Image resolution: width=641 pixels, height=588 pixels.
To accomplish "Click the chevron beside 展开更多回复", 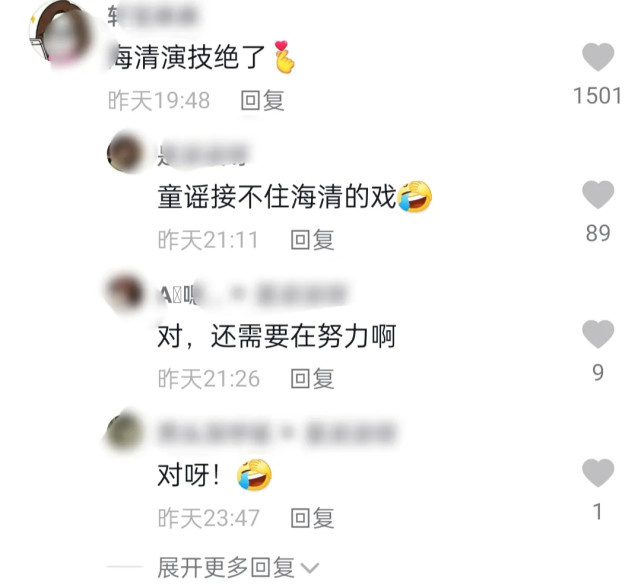I will tap(309, 568).
